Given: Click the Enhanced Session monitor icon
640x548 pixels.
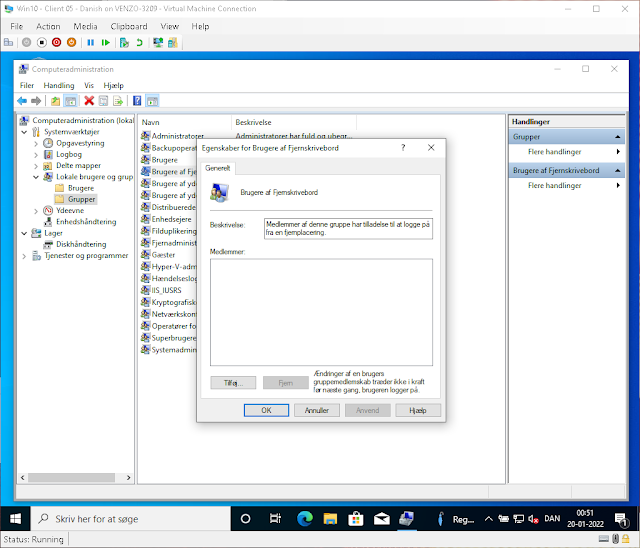Looking at the screenshot, I should (158, 42).
